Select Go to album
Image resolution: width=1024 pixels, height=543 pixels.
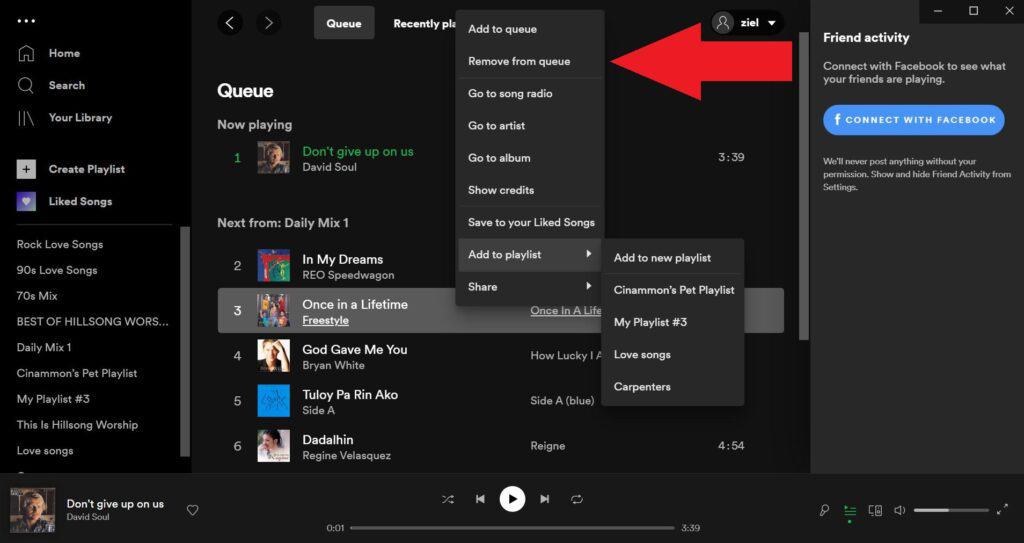coord(530,157)
